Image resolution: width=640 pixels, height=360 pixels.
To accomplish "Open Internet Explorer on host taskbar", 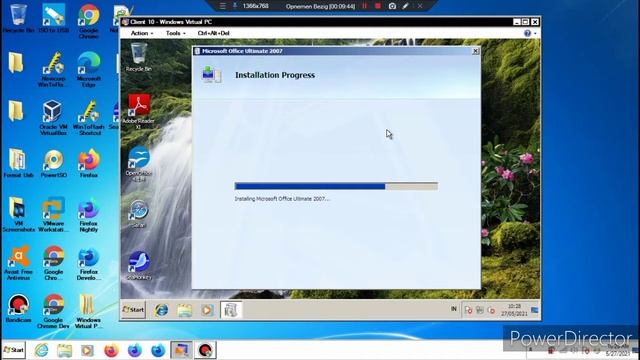I will pyautogui.click(x=41, y=350).
